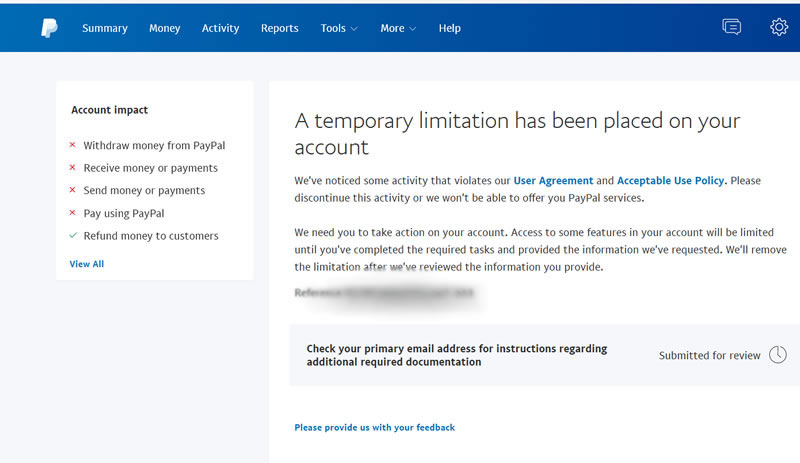The image size is (800, 463).
Task: Click the PayPal logo icon
Action: tap(49, 28)
